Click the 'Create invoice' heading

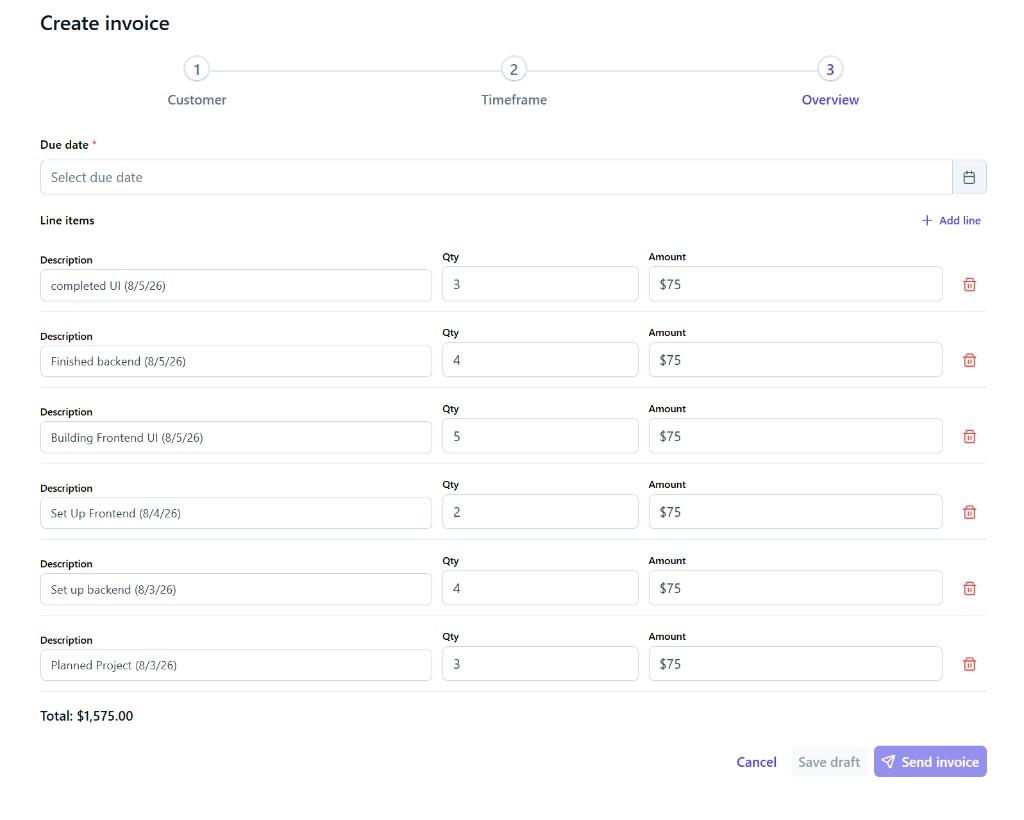point(104,23)
